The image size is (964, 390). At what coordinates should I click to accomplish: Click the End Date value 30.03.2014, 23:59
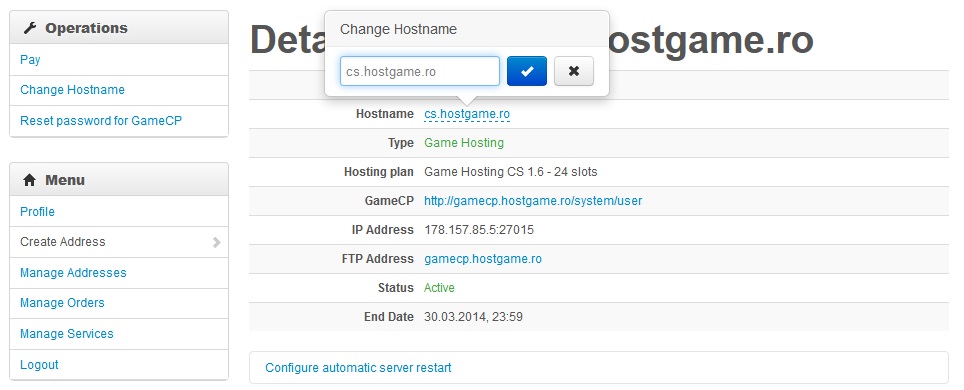coord(473,317)
